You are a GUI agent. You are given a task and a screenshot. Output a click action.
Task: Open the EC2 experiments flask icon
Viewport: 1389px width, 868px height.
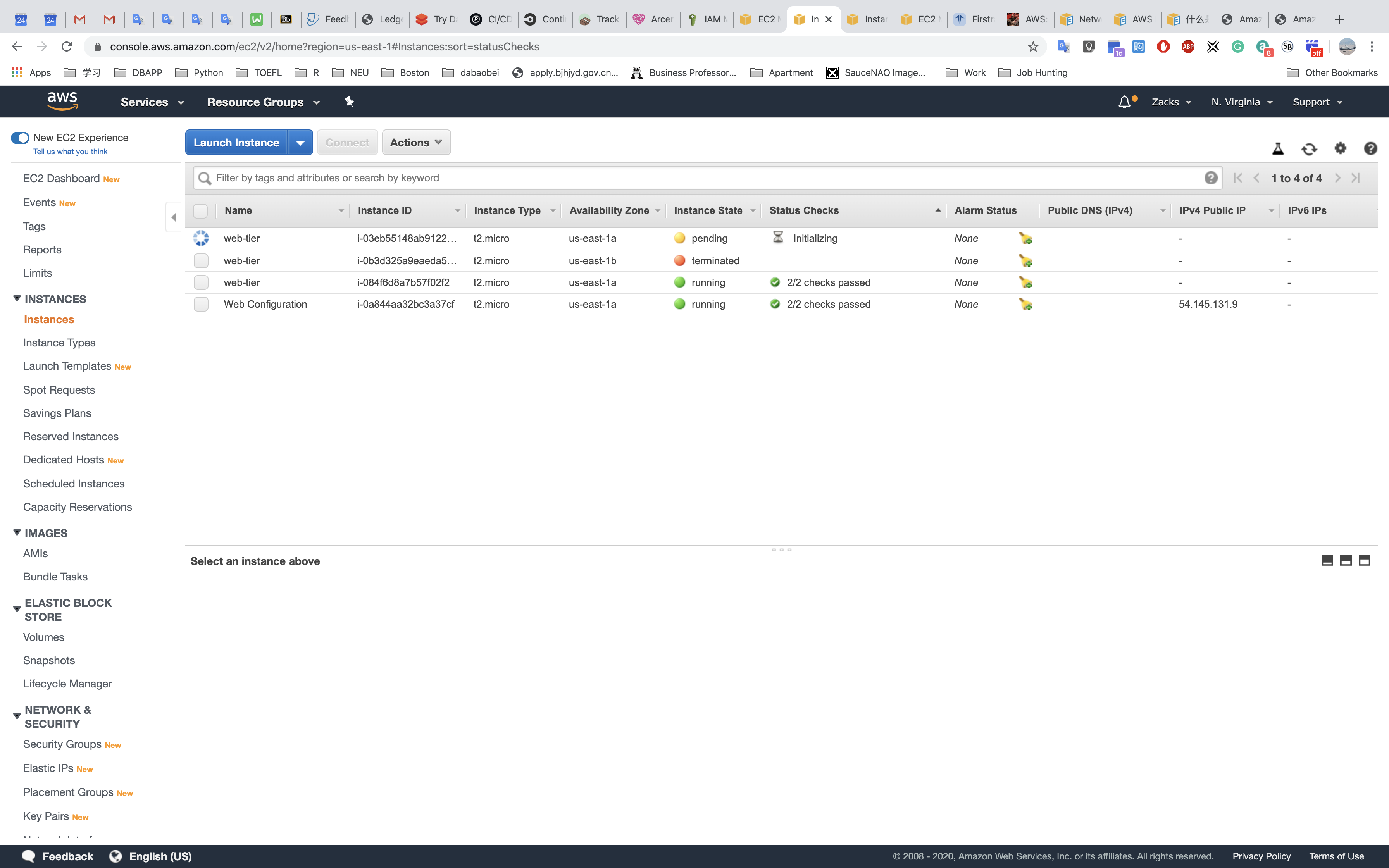[x=1278, y=149]
